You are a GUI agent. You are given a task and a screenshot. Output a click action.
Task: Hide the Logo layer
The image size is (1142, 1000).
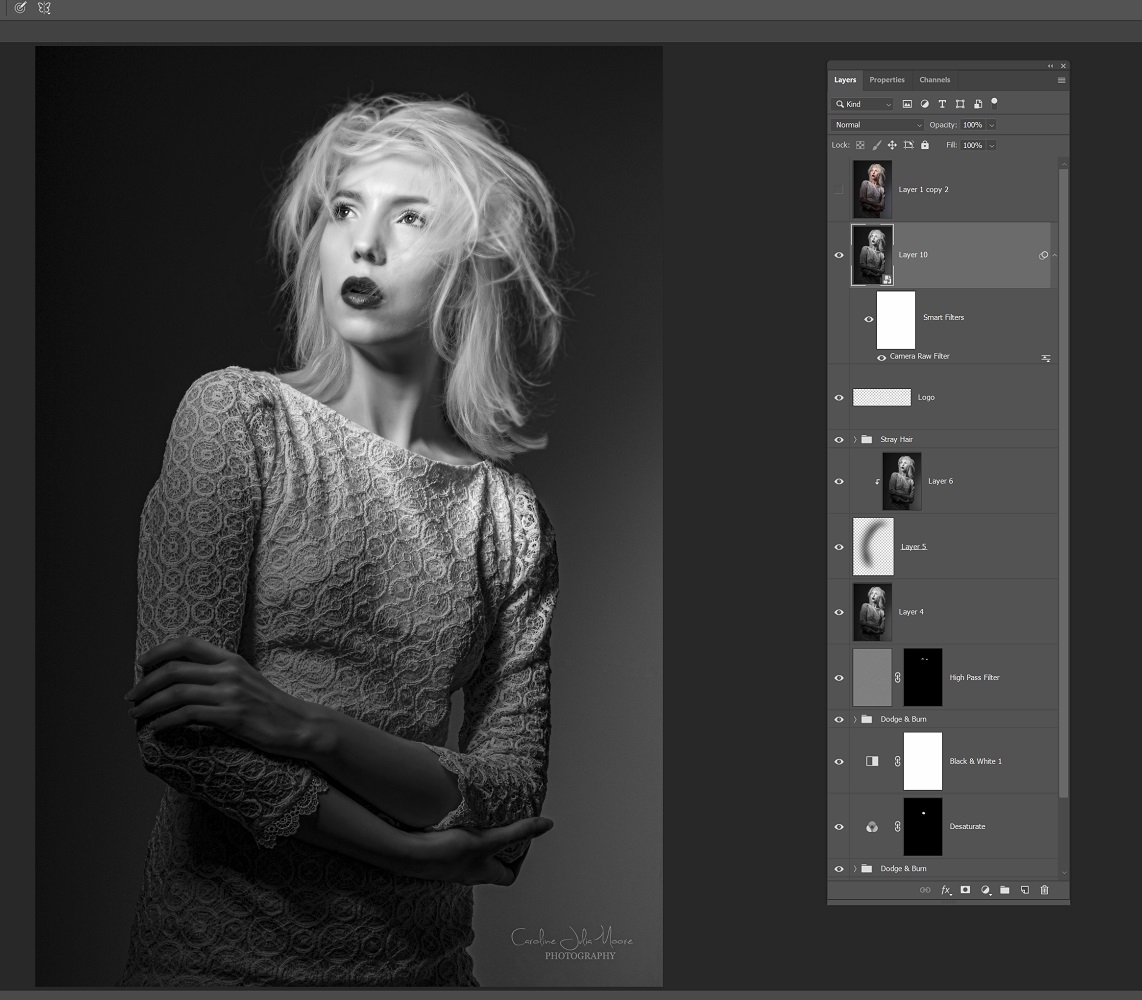coord(839,398)
